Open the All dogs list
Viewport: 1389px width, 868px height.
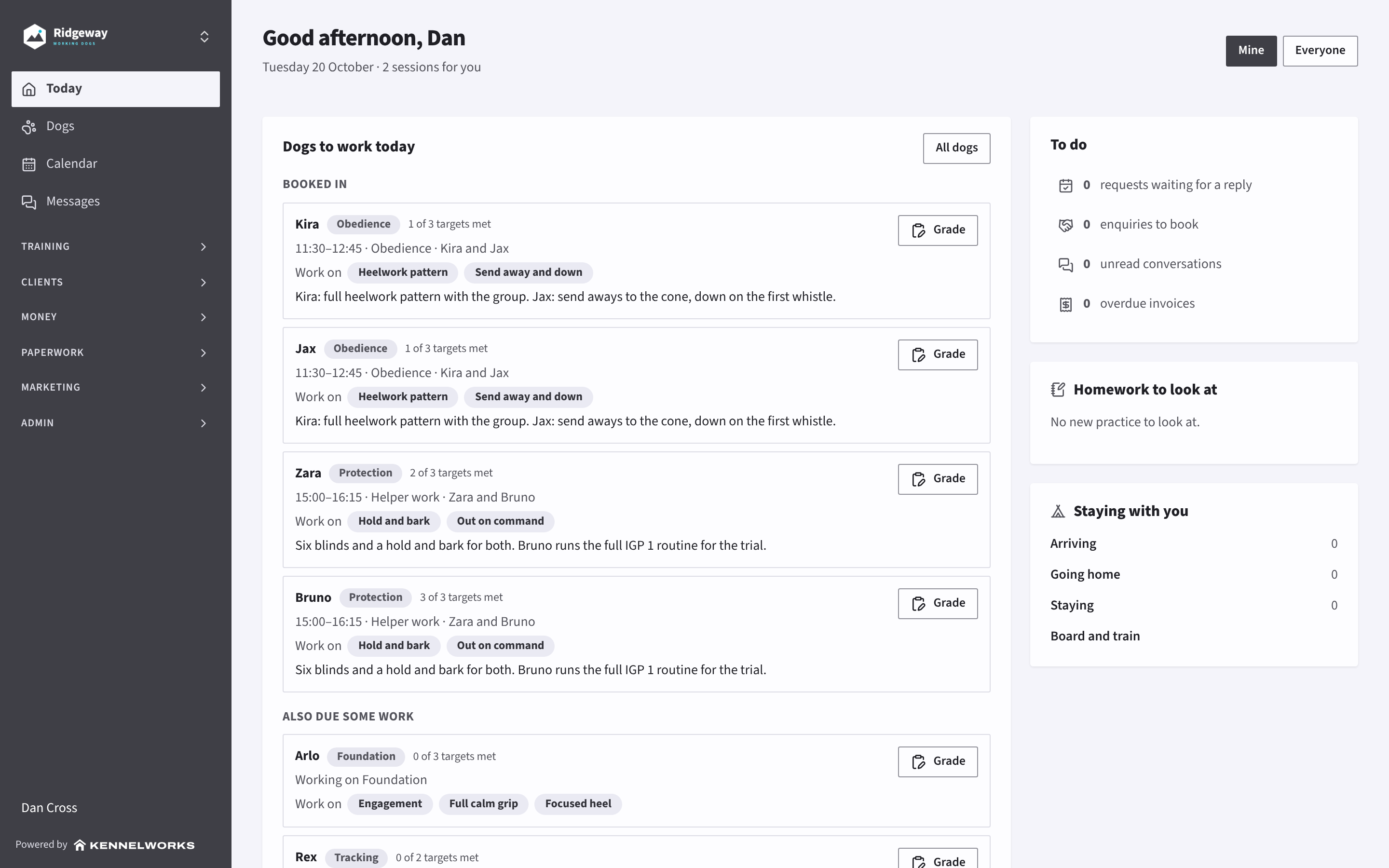(x=956, y=148)
